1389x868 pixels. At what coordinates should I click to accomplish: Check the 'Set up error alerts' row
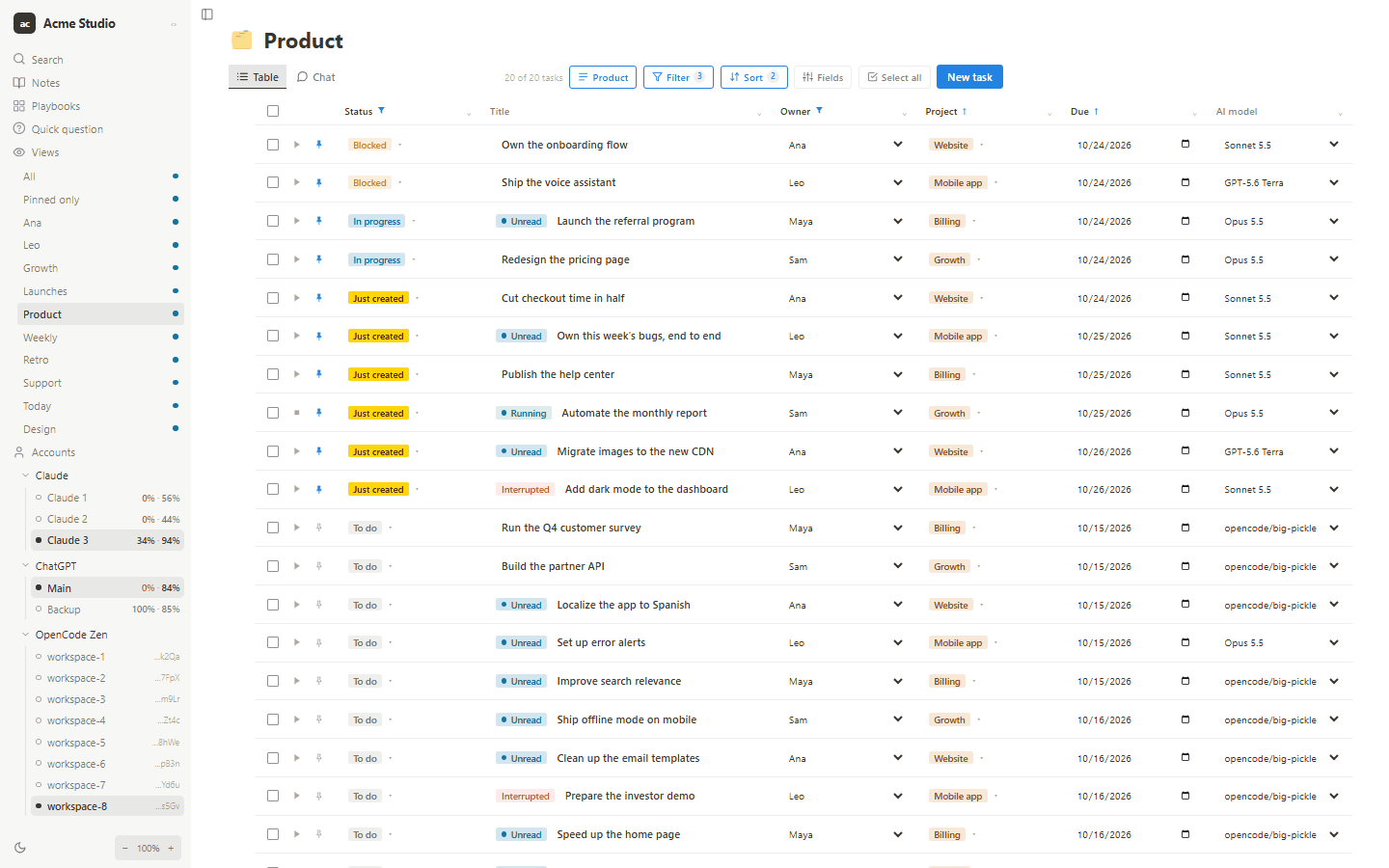point(273,642)
